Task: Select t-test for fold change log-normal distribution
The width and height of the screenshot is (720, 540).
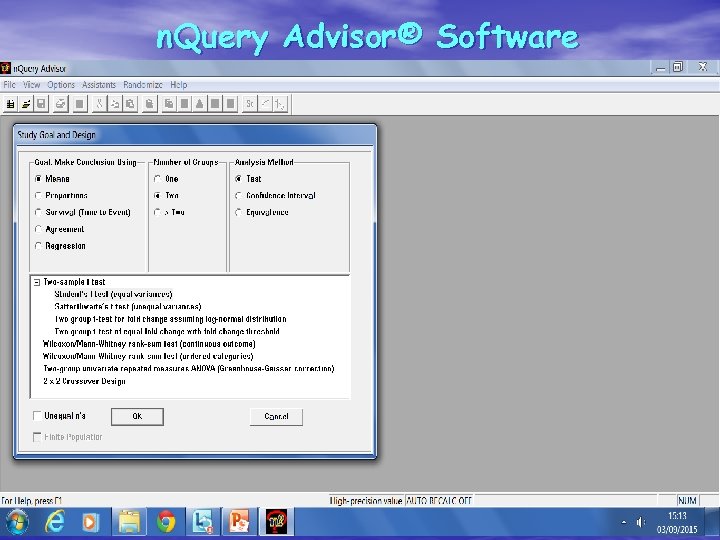Action: point(170,319)
